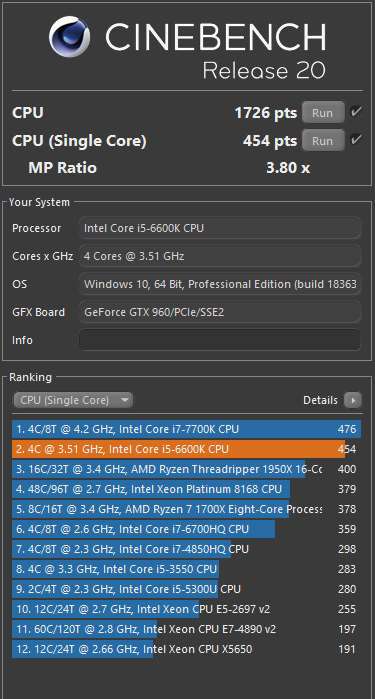Select ranking row Xeon CPU E7-4890 v2
This screenshot has height=699, width=375.
point(186,629)
